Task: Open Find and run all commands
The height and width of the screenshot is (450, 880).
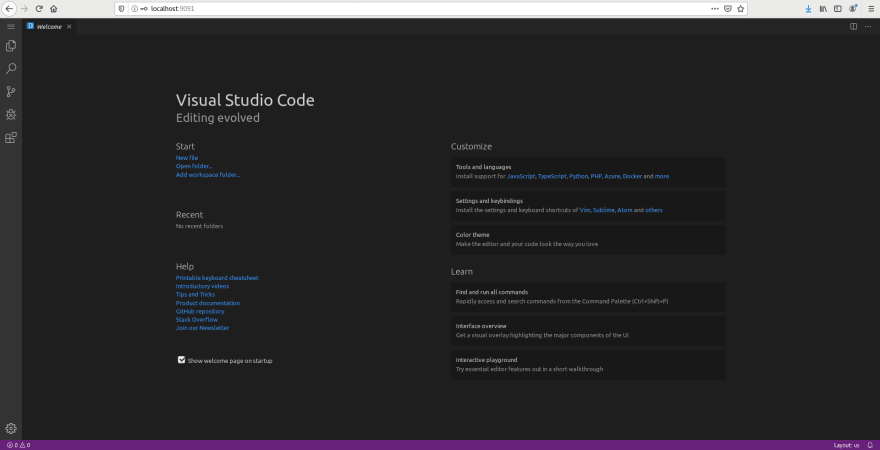Action: pyautogui.click(x=588, y=297)
